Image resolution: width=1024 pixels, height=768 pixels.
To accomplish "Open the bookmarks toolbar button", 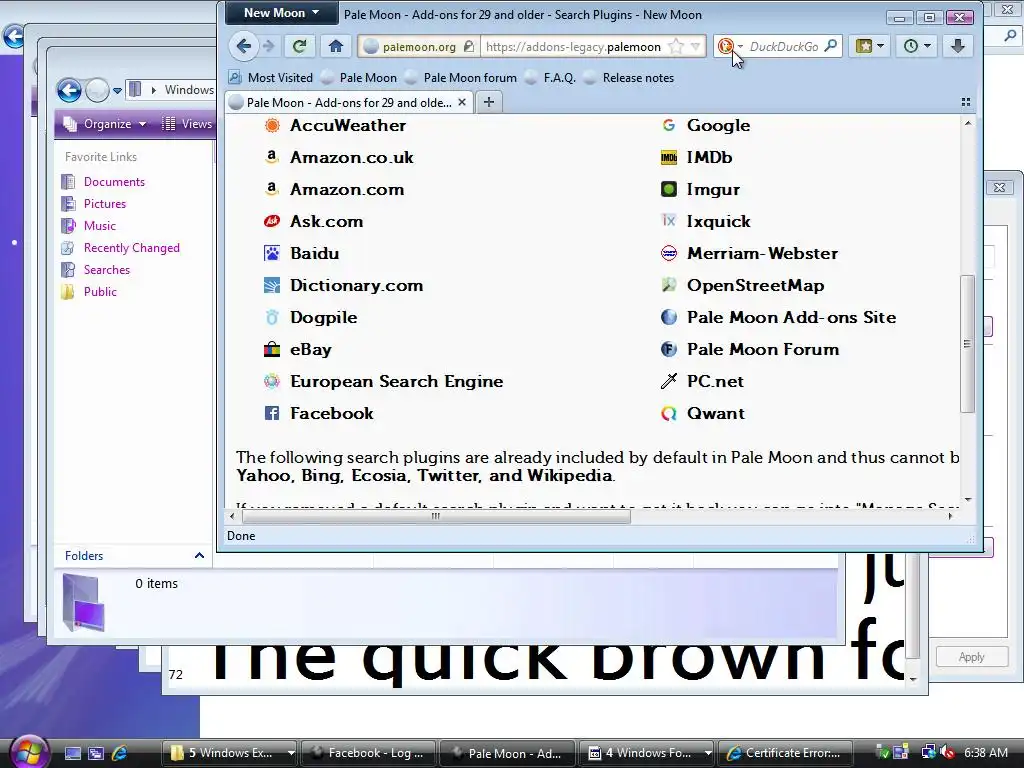I will click(x=869, y=46).
